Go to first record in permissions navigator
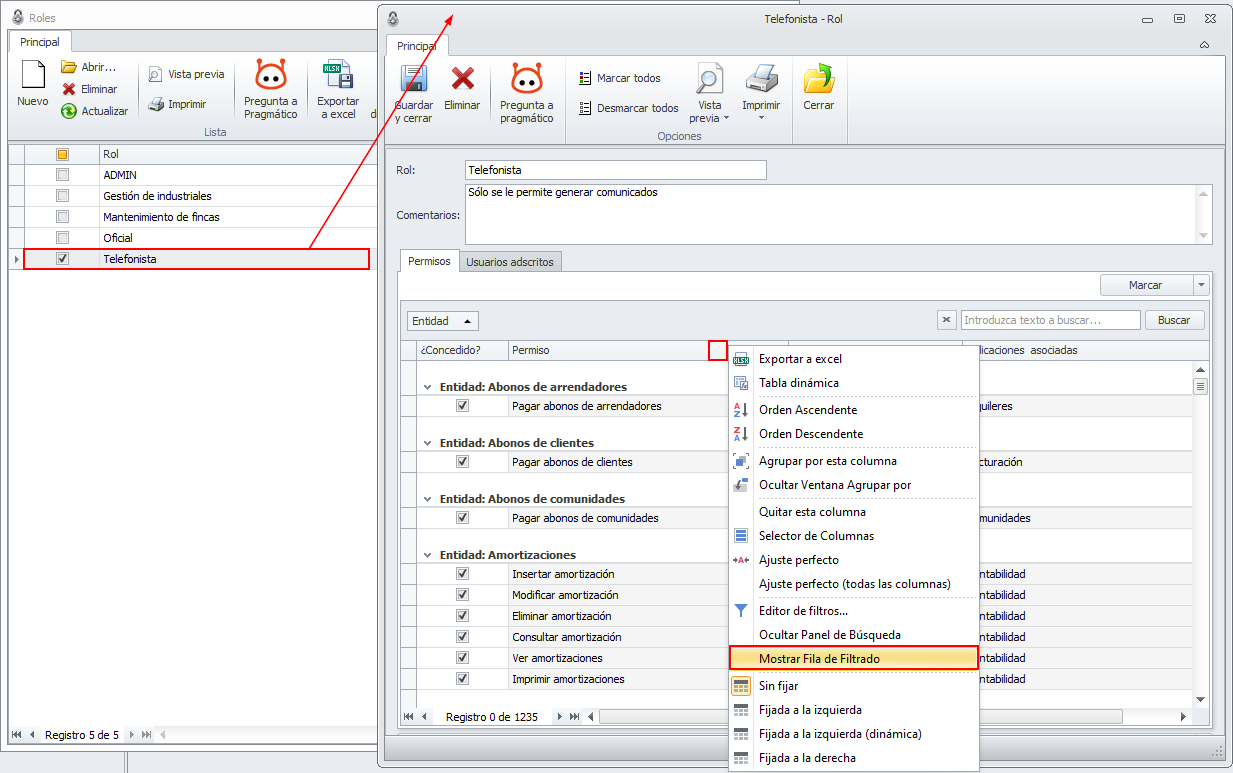The image size is (1233, 773). click(409, 717)
